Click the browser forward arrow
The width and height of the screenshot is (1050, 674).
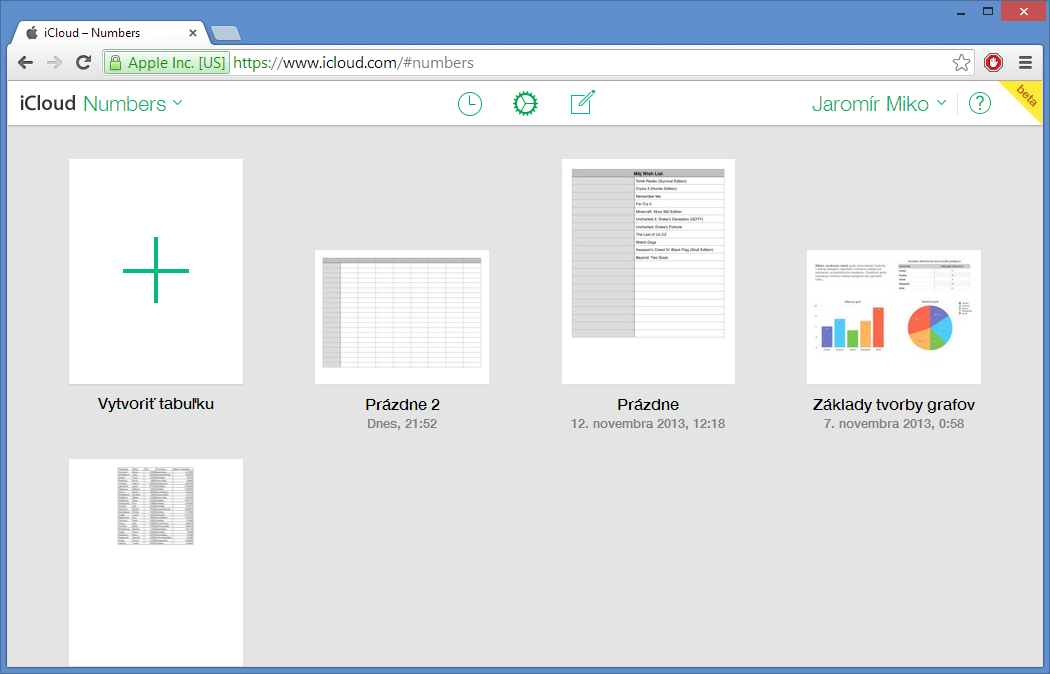pyautogui.click(x=54, y=63)
